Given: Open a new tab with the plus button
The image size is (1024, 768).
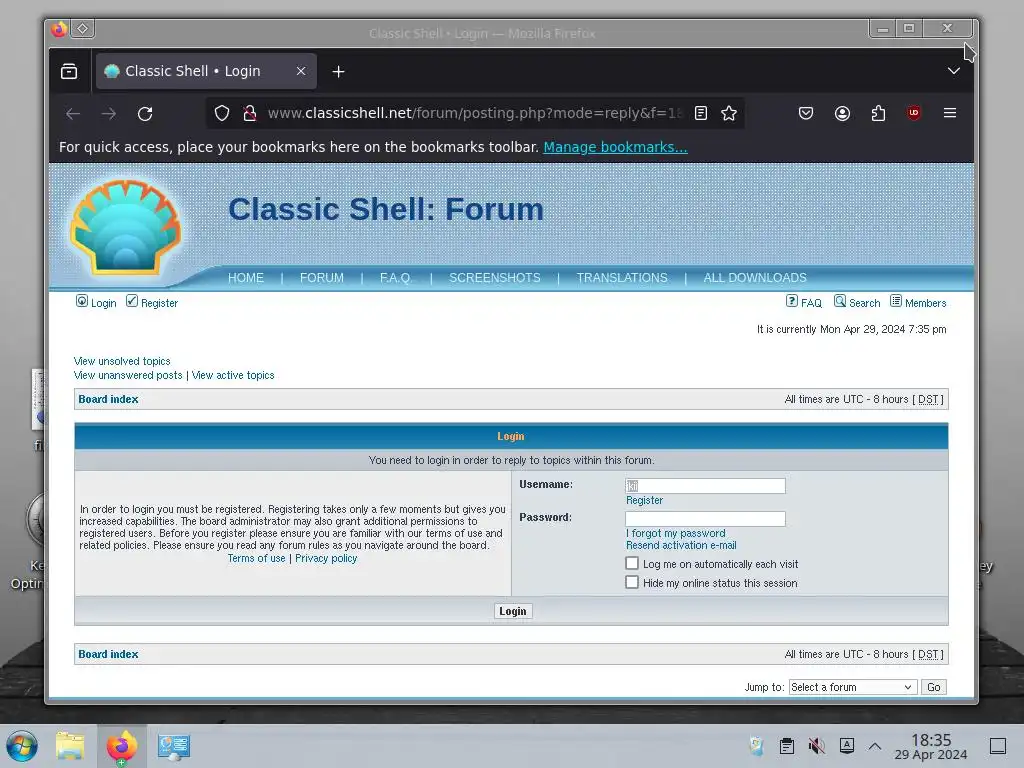Looking at the screenshot, I should tap(338, 72).
